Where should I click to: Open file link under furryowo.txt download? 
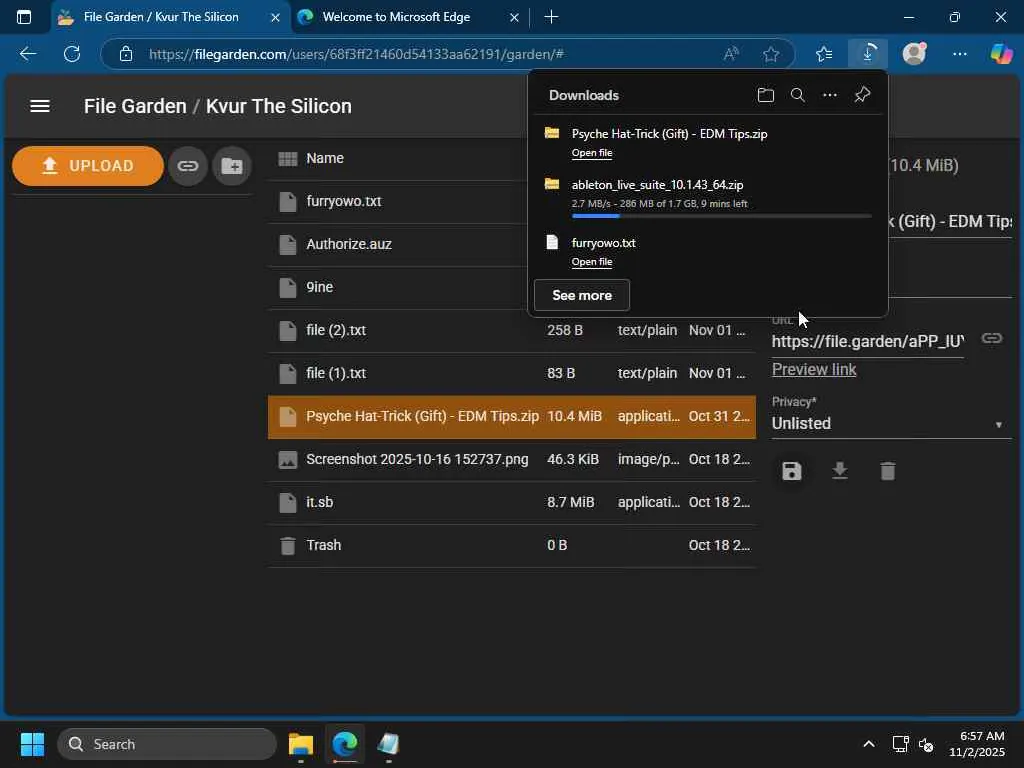[x=592, y=262]
